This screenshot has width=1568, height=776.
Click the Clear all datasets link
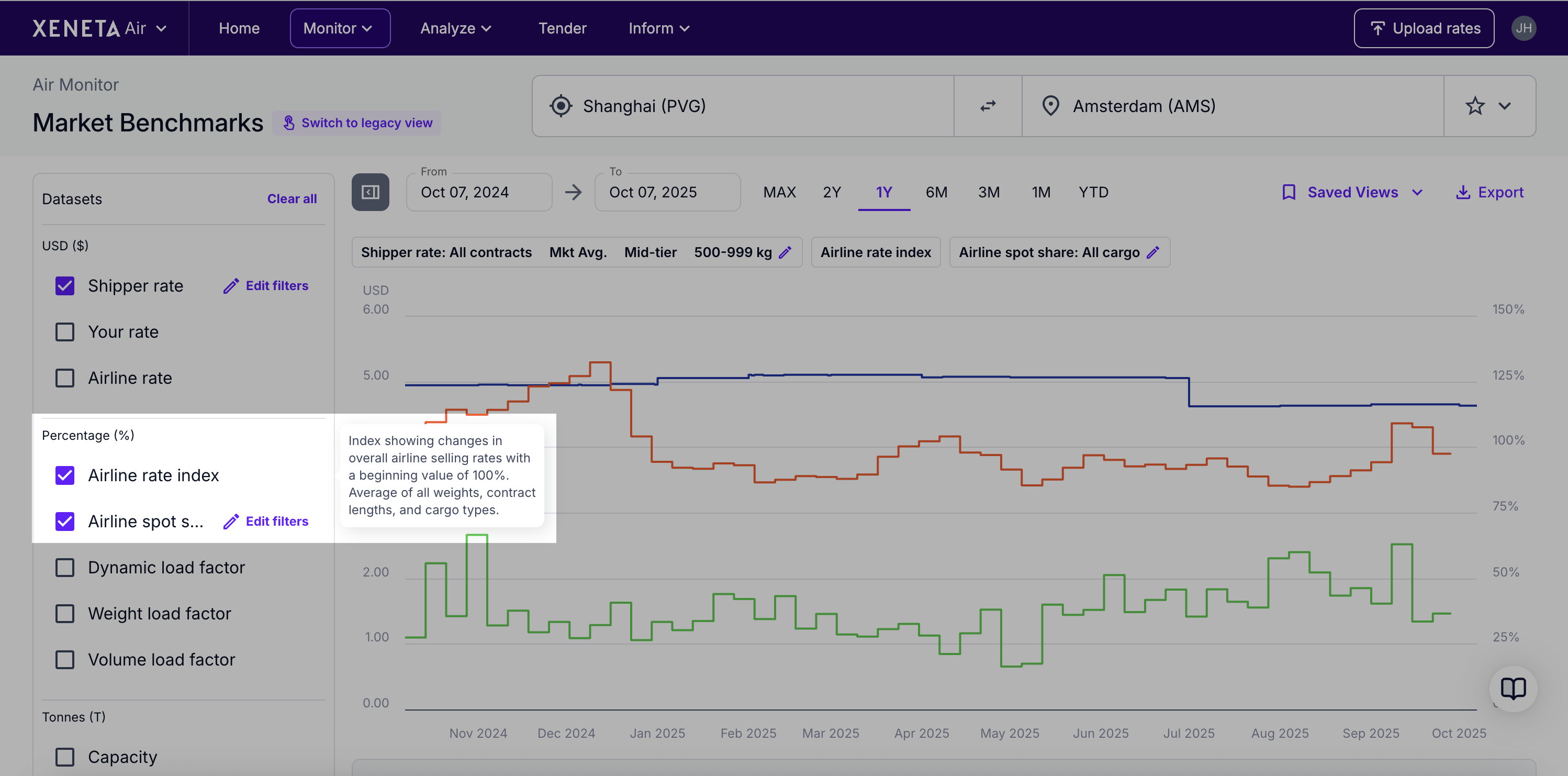292,198
